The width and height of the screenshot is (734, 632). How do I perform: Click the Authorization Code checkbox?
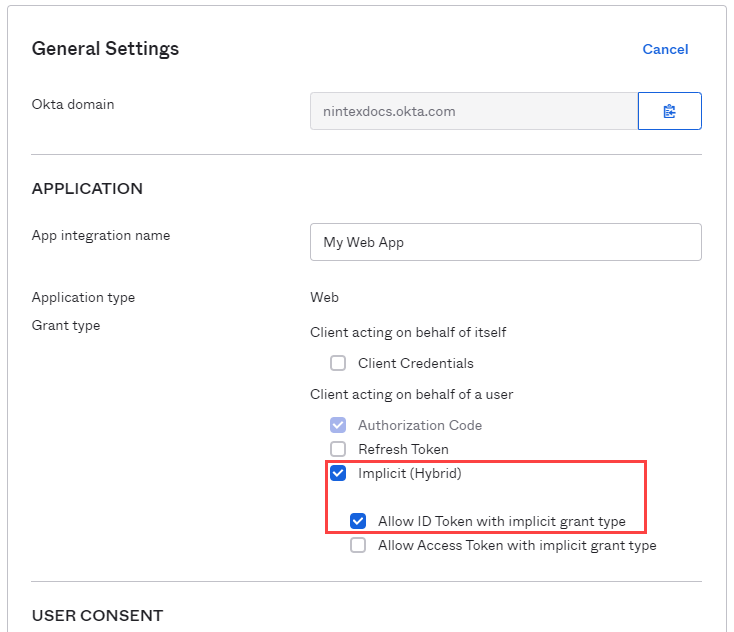tap(338, 425)
